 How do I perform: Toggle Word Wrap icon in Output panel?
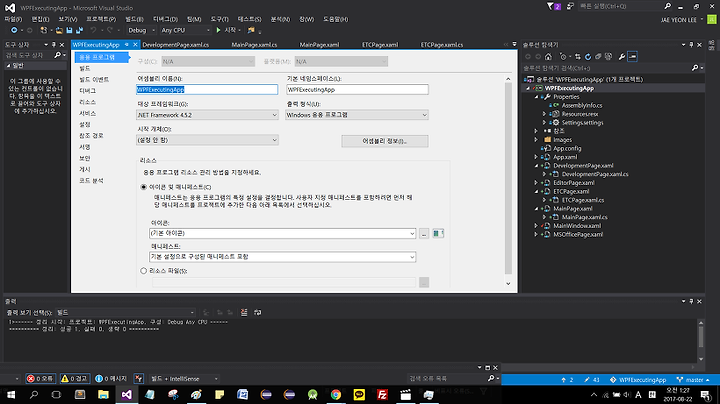pyautogui.click(x=258, y=312)
